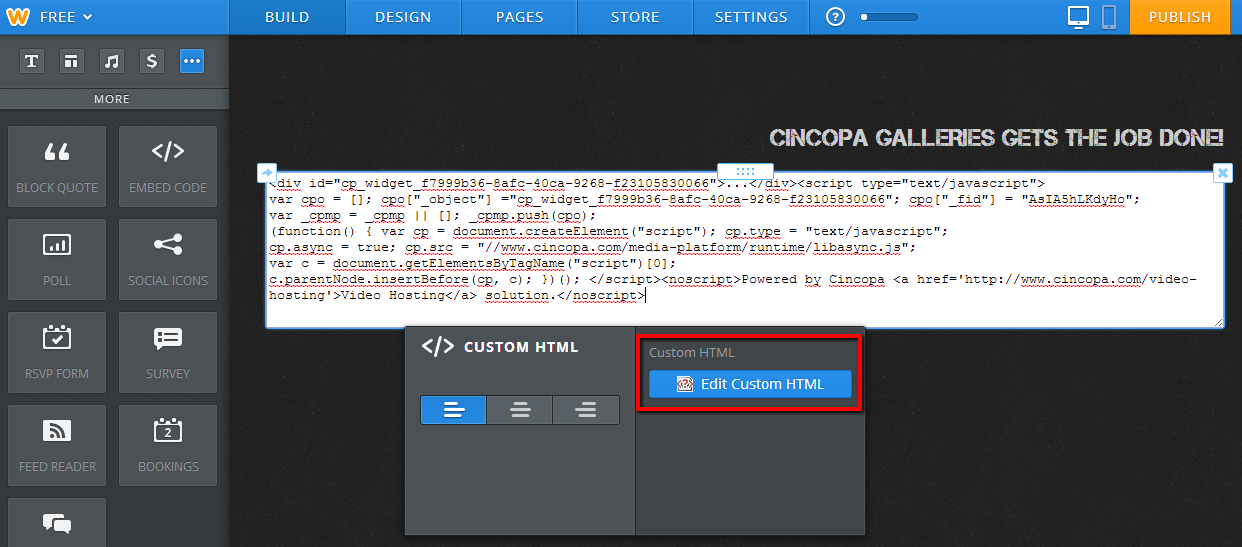Choose the Feed Reader element
Viewport: 1242px width, 547px height.
click(x=57, y=445)
